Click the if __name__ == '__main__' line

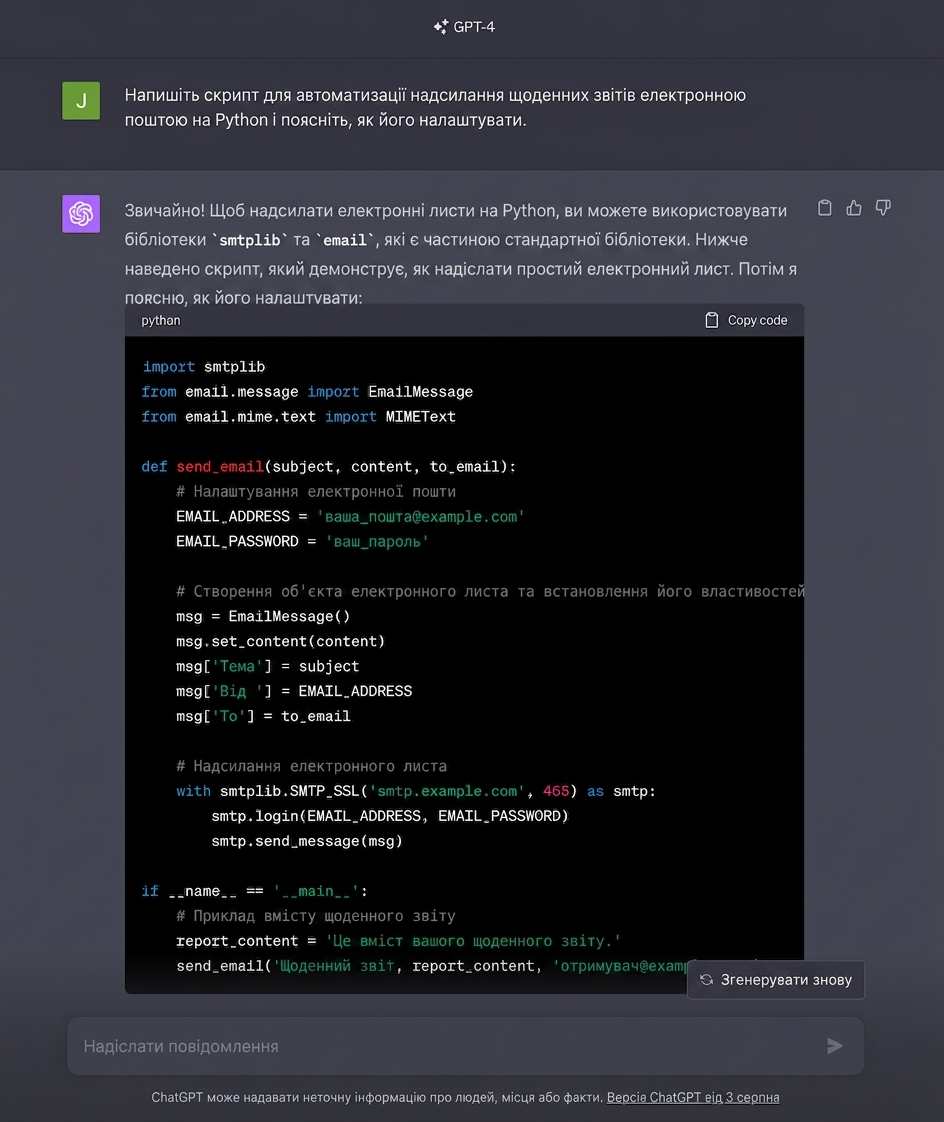pyautogui.click(x=255, y=891)
